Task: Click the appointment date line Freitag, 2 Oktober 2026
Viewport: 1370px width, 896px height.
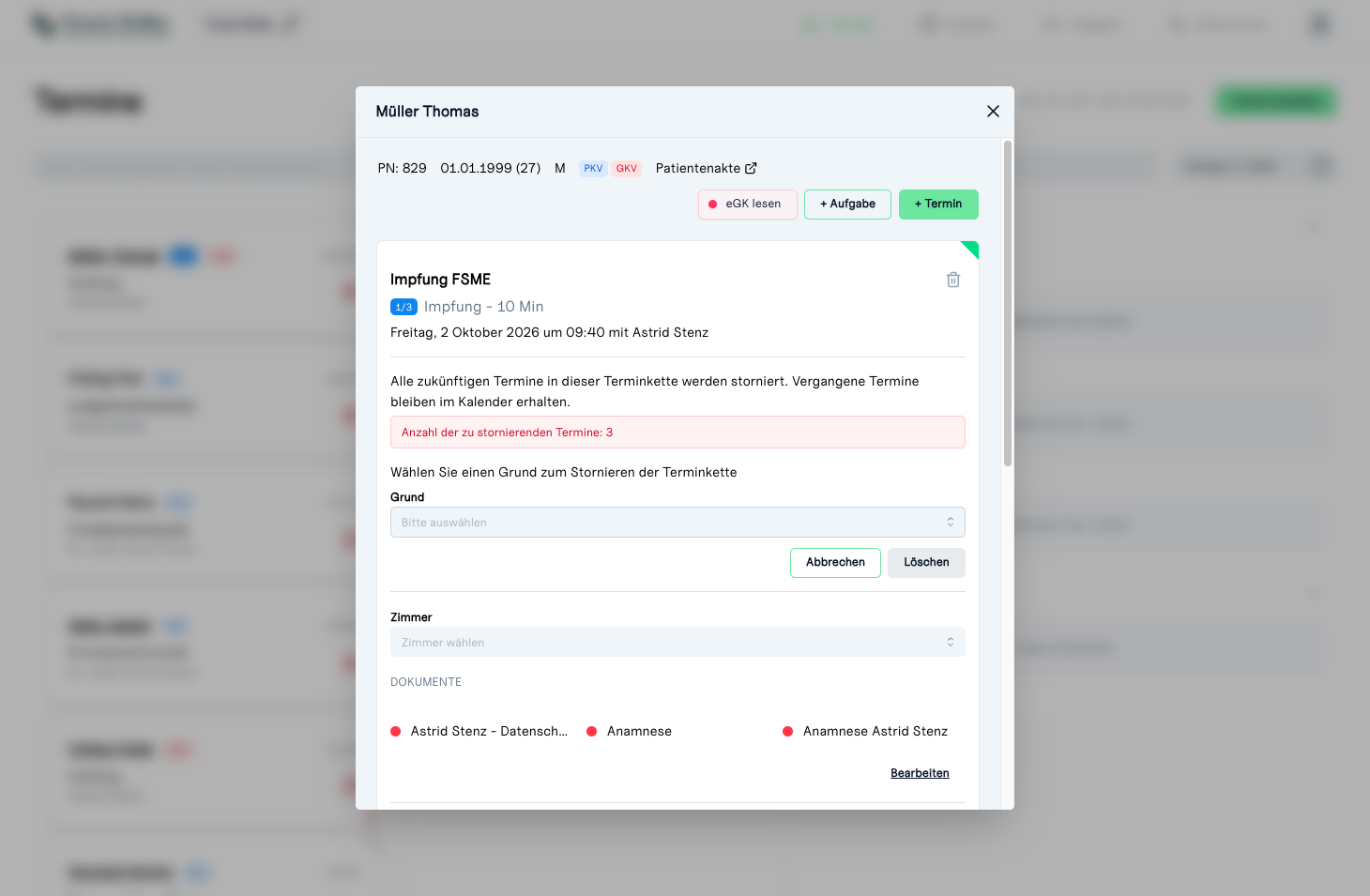Action: tap(549, 333)
